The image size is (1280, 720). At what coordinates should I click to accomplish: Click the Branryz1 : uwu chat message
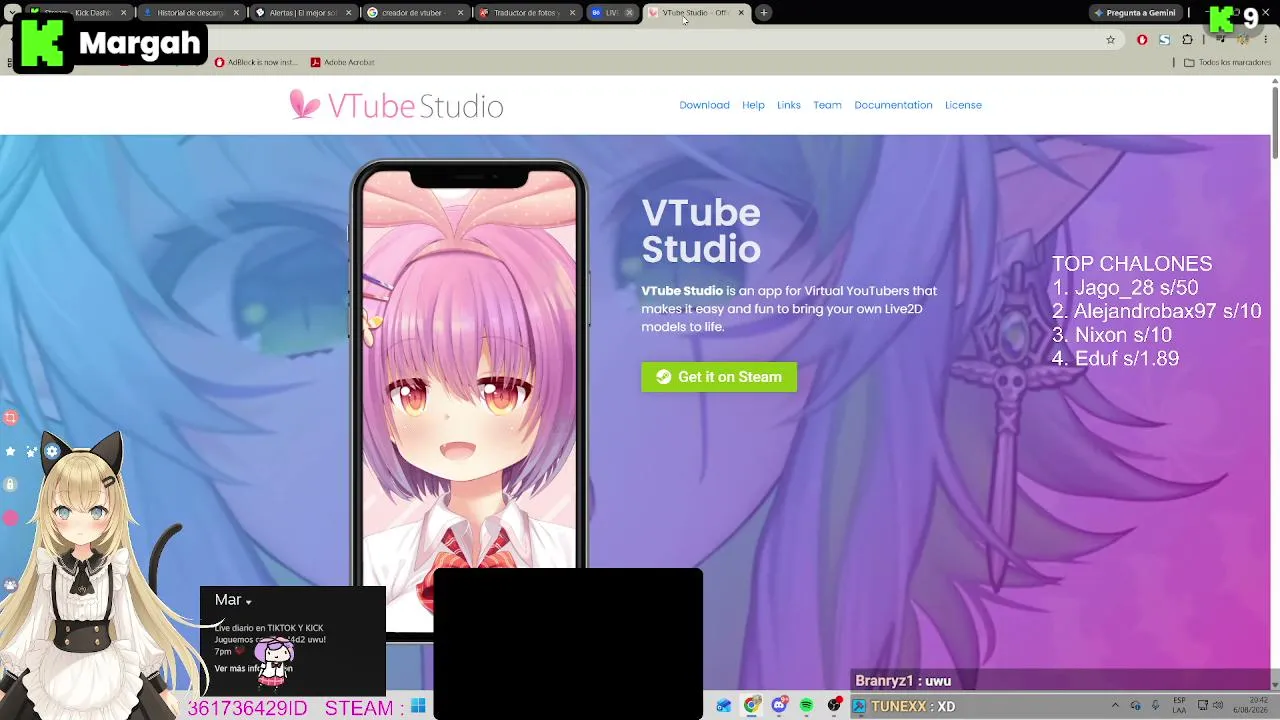tap(903, 681)
